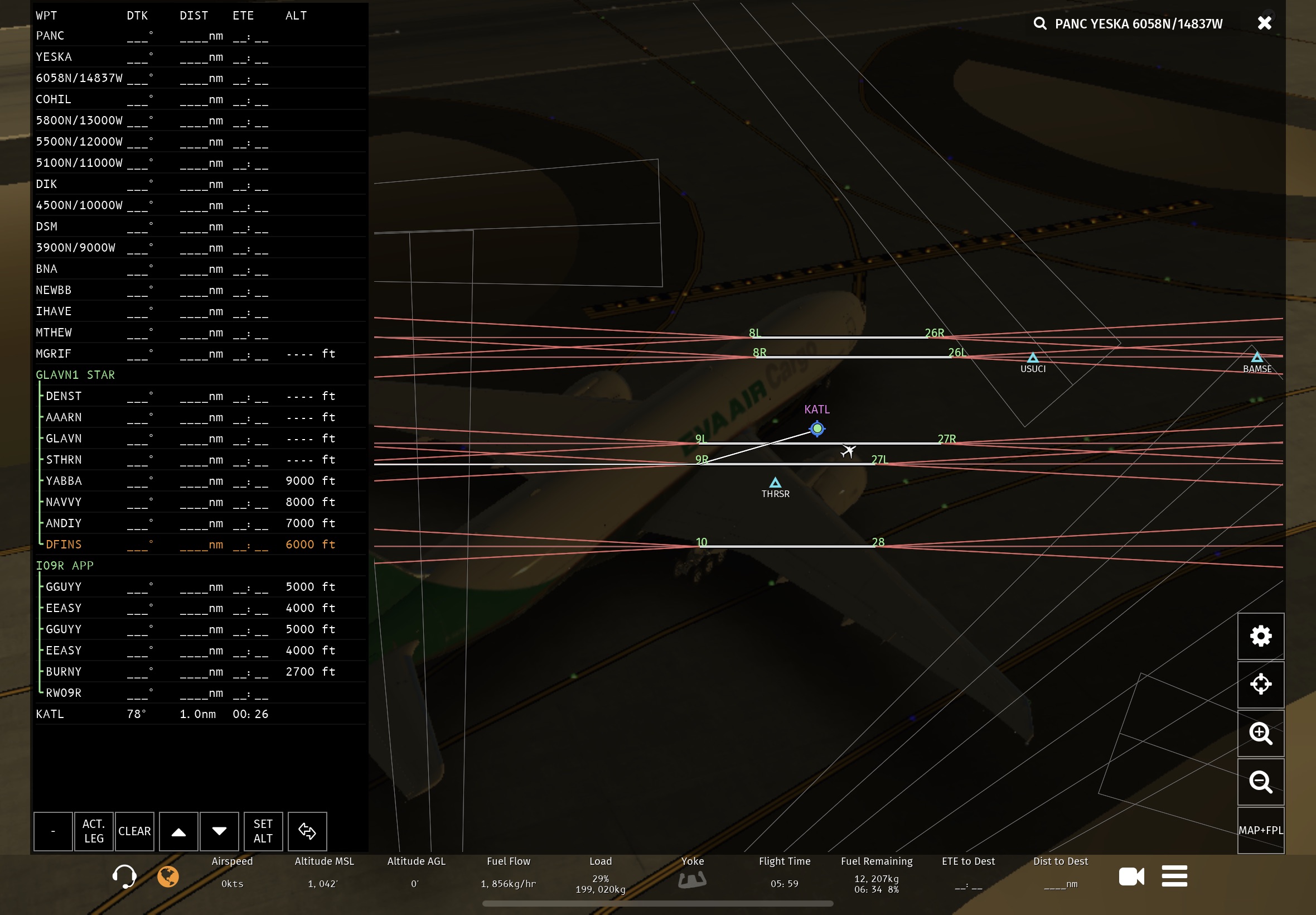The height and width of the screenshot is (915, 1316).
Task: Click the THRSR waypoint marker on map
Action: [775, 483]
